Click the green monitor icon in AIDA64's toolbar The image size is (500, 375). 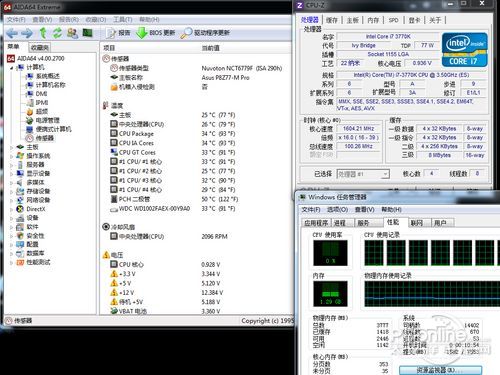(x=87, y=33)
